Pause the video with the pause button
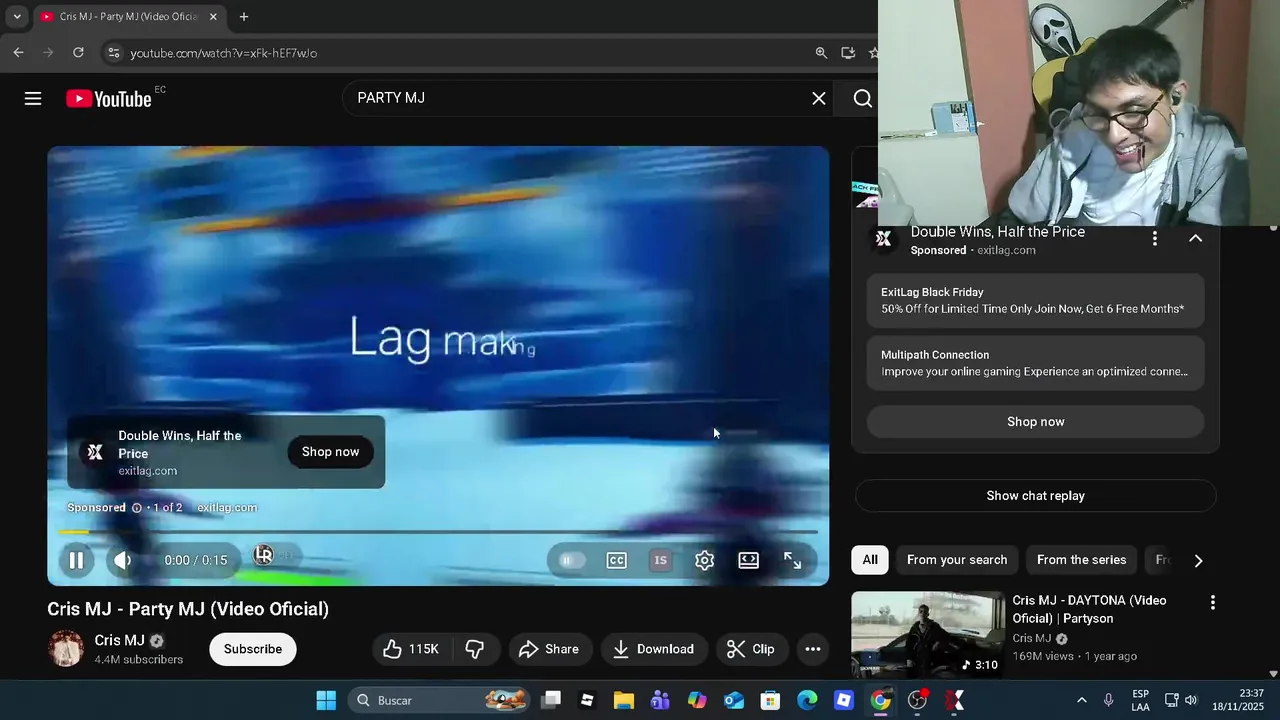Image resolution: width=1280 pixels, height=720 pixels. click(x=76, y=560)
